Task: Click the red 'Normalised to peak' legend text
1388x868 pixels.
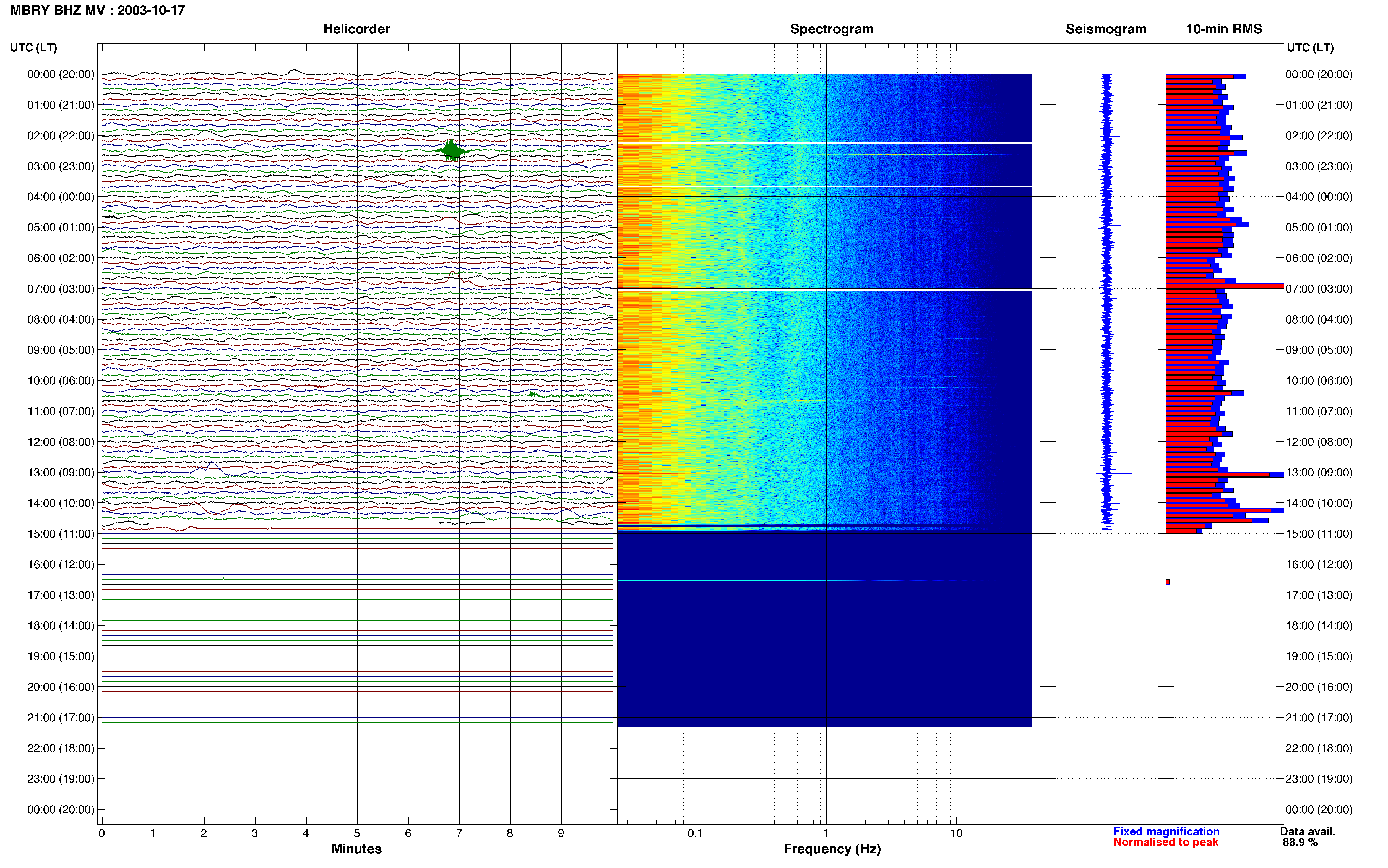Action: point(1165,842)
